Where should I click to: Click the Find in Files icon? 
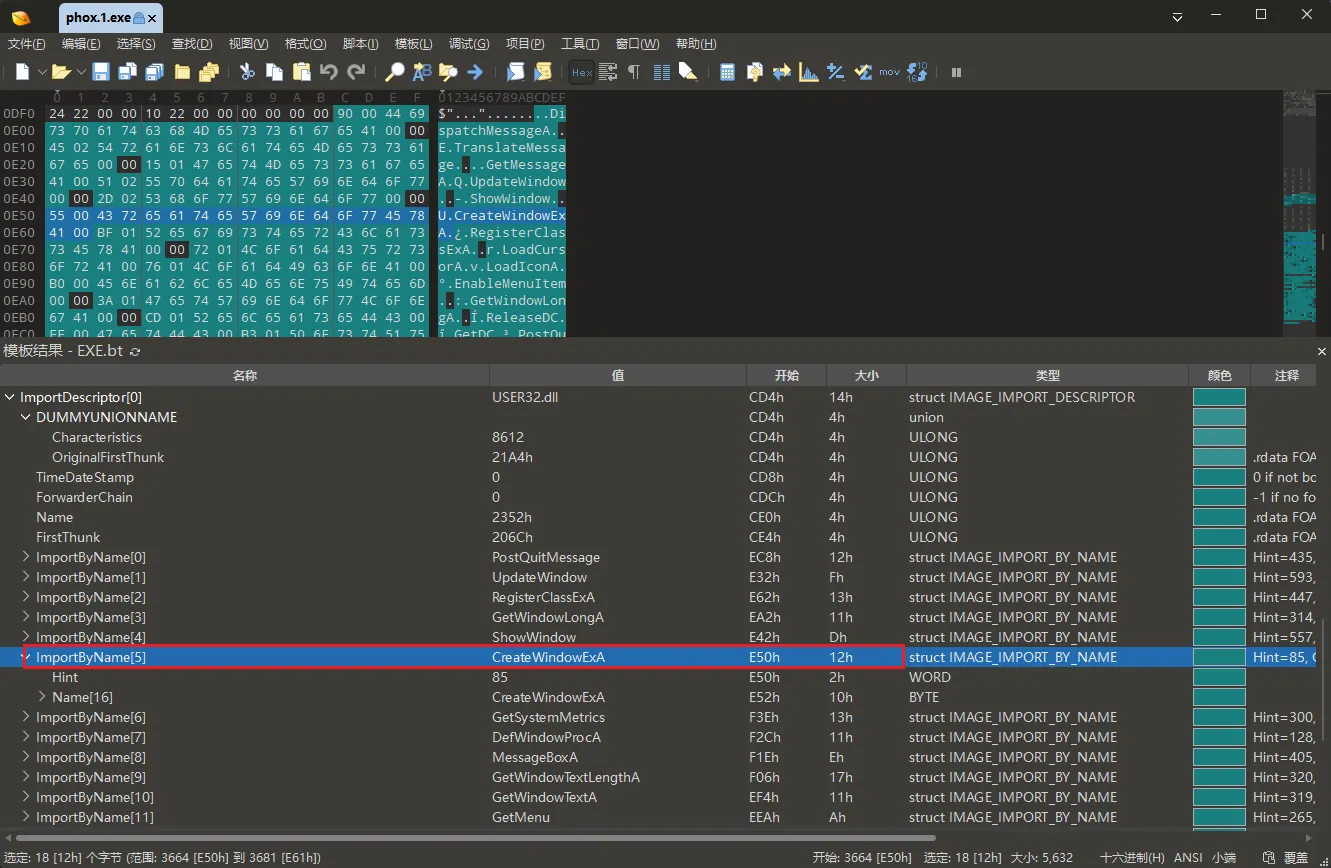448,72
